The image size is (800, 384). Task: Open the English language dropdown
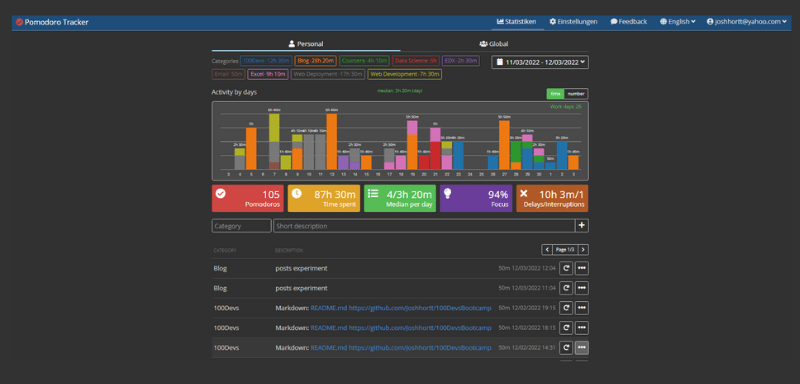point(678,22)
